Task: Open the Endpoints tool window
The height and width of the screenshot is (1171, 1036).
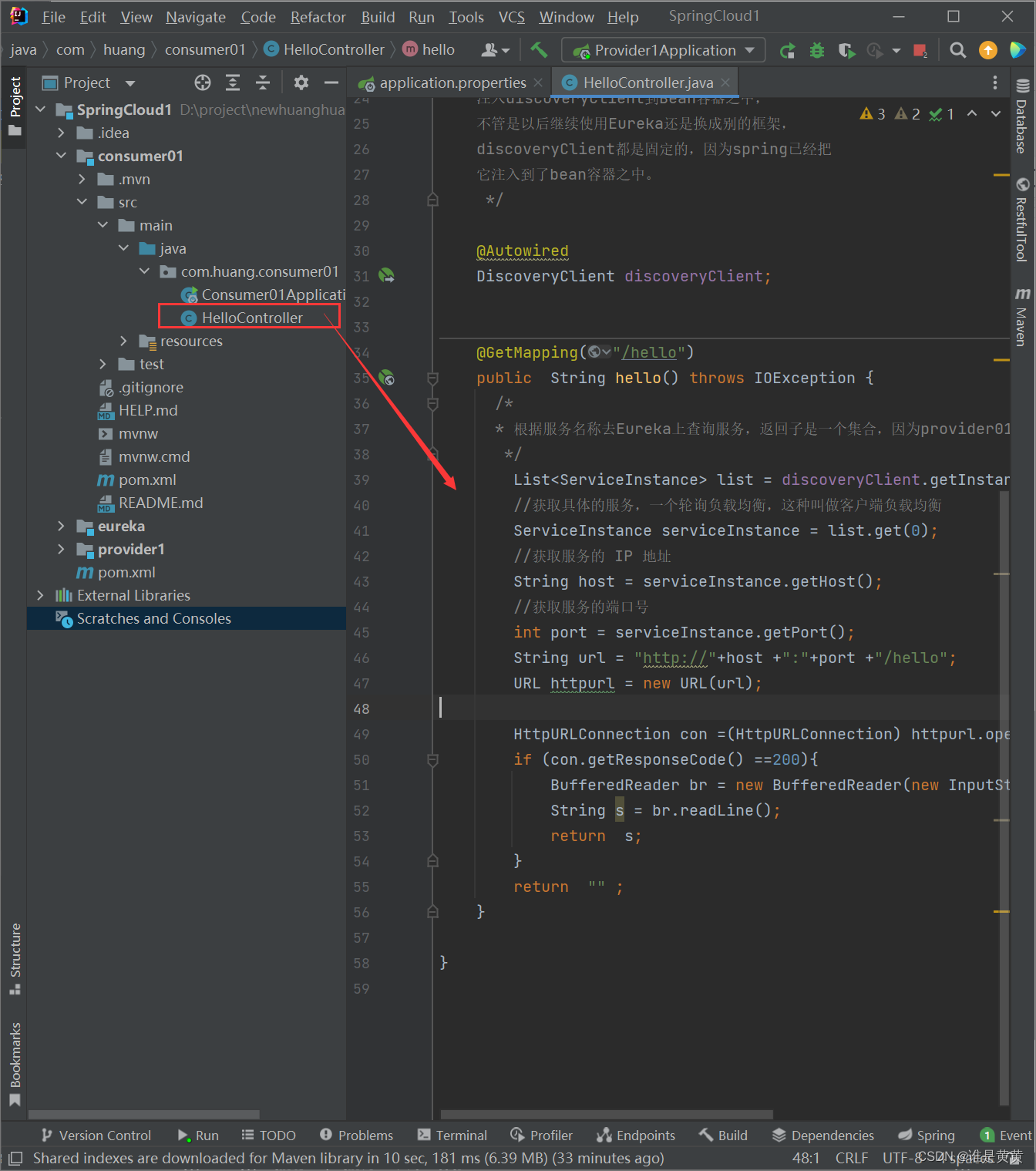Action: (636, 1135)
